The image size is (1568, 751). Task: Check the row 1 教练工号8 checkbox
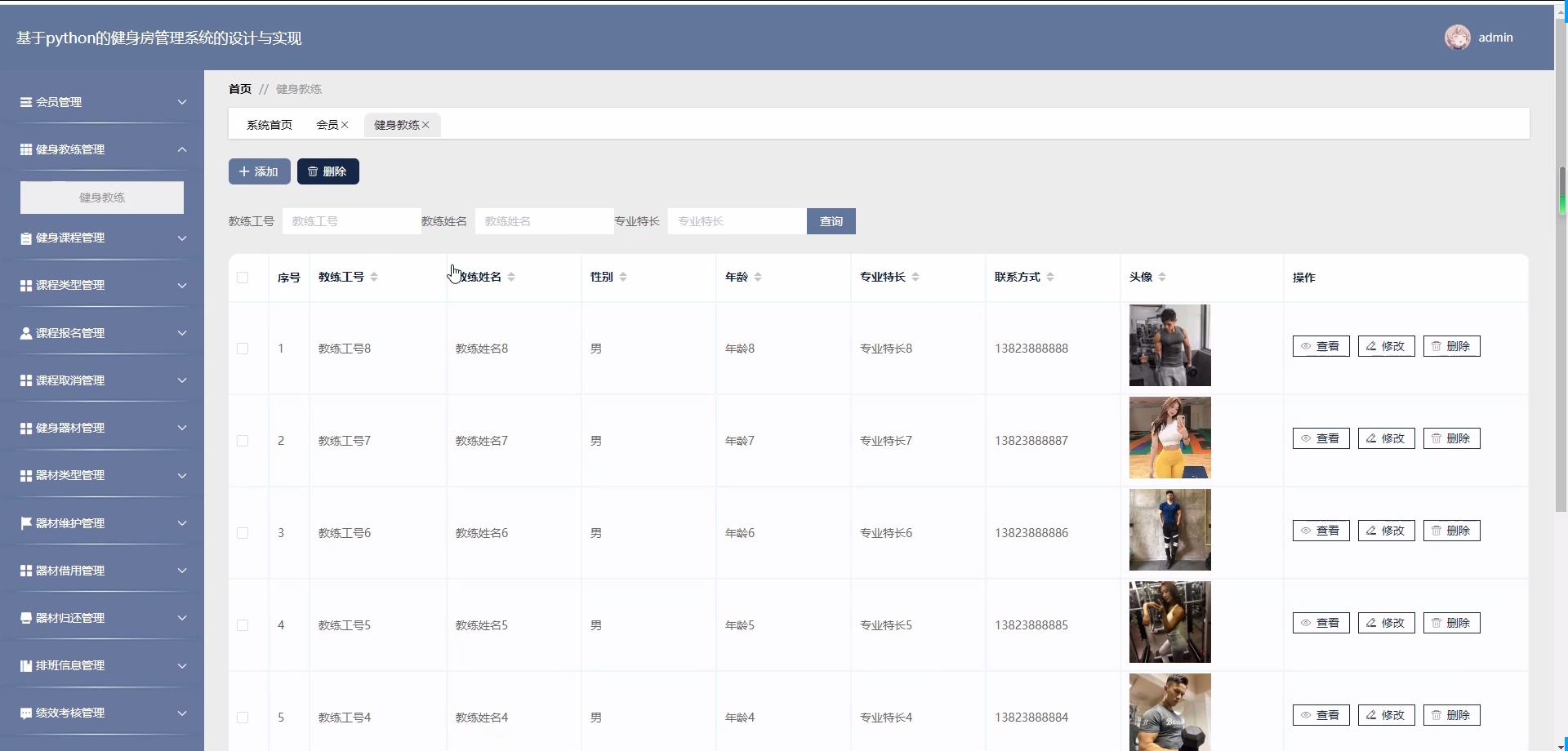click(243, 349)
